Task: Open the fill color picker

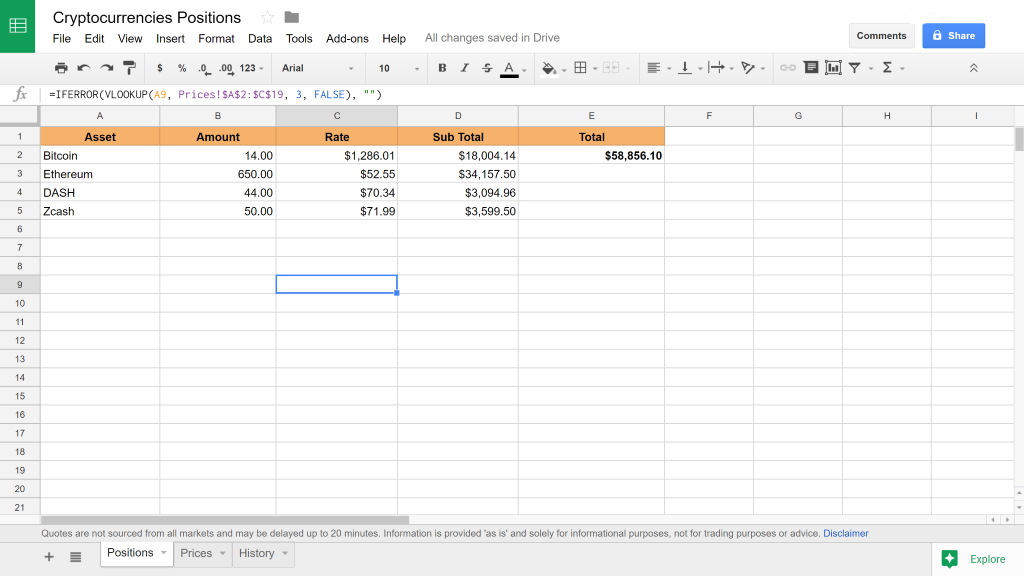Action: 549,68
